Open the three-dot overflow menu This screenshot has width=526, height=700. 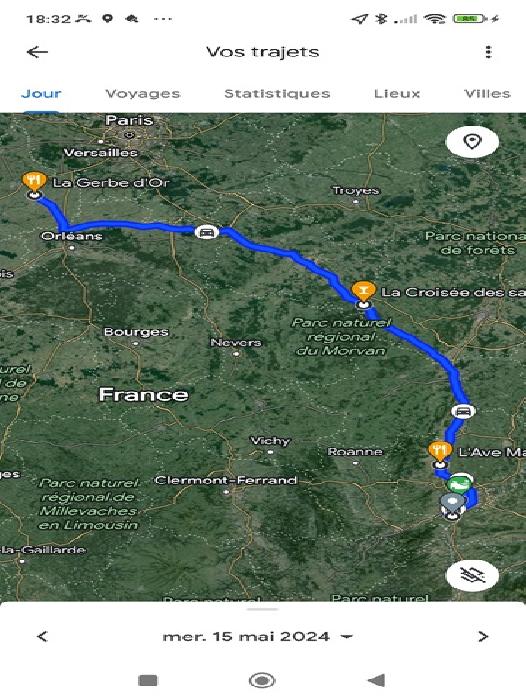point(488,52)
